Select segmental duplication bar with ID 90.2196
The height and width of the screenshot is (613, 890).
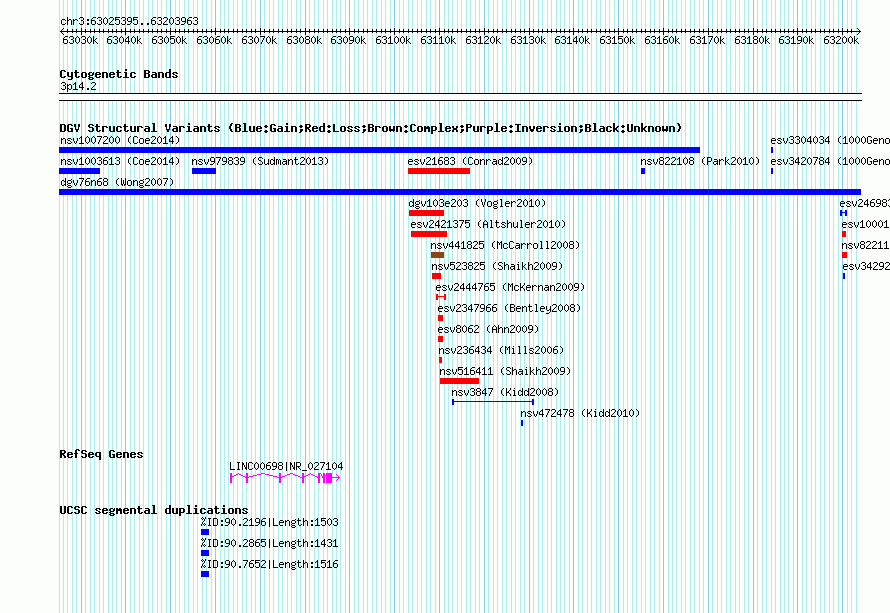(x=205, y=532)
